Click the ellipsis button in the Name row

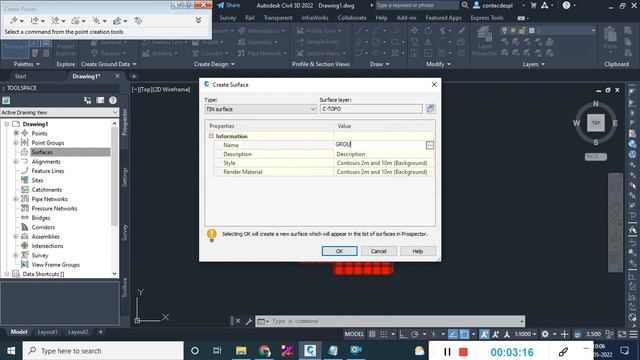click(429, 145)
